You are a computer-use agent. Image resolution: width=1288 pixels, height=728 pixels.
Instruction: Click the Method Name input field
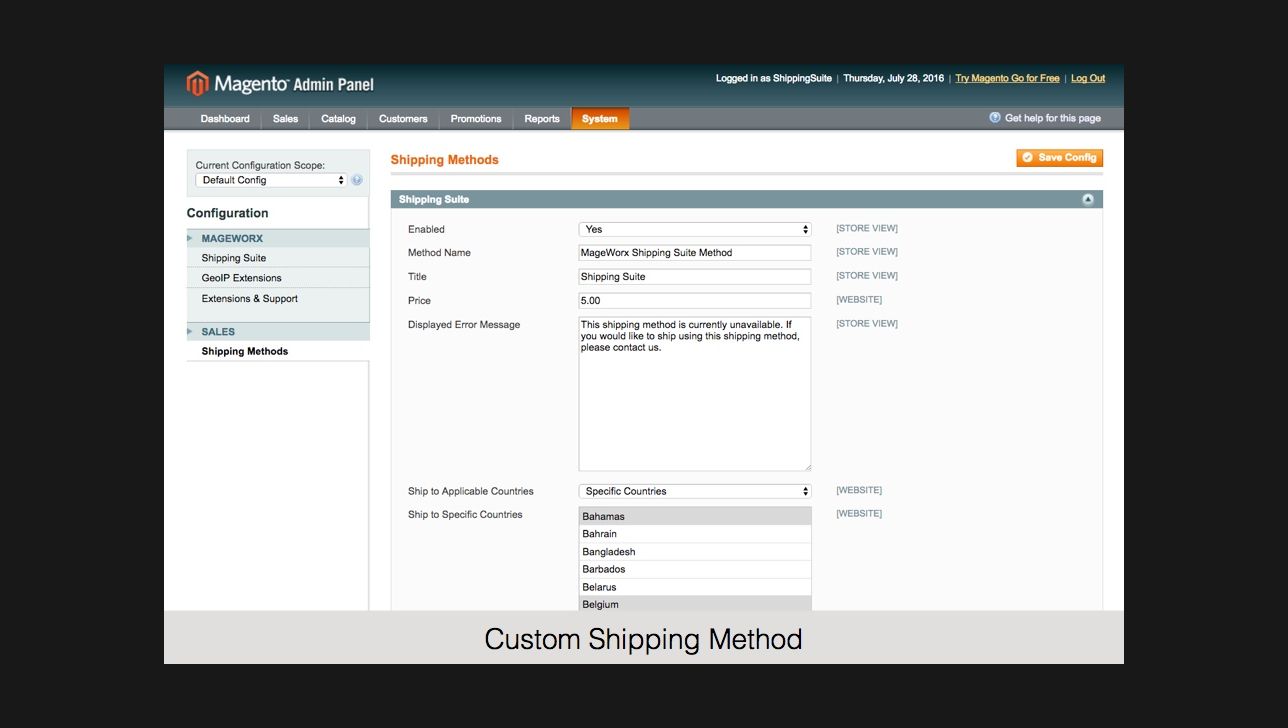point(694,253)
